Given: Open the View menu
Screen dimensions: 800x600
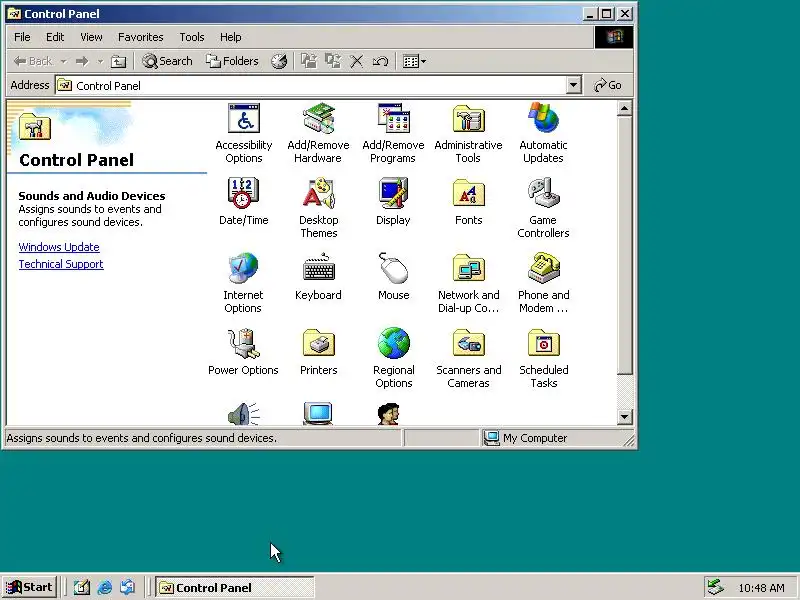Looking at the screenshot, I should 91,37.
